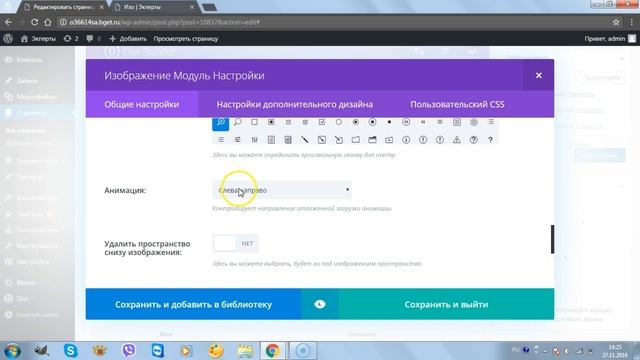Switch to Пользовательский CSS tab

point(457,104)
